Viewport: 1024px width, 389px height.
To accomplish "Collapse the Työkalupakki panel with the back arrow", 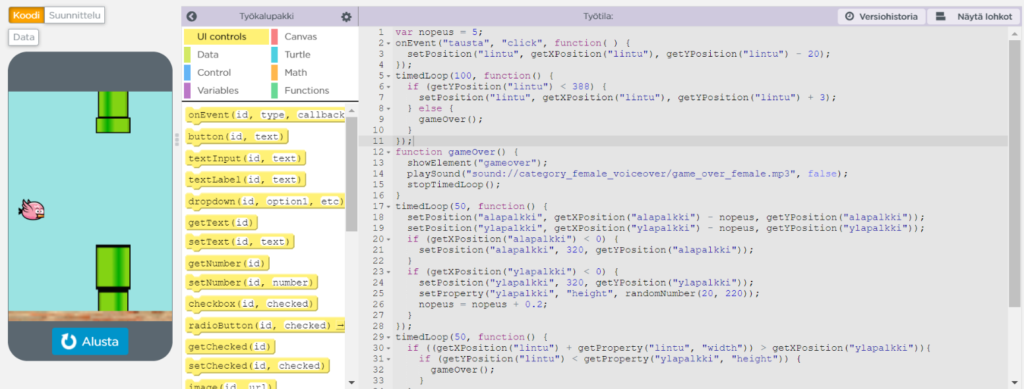I will [191, 17].
